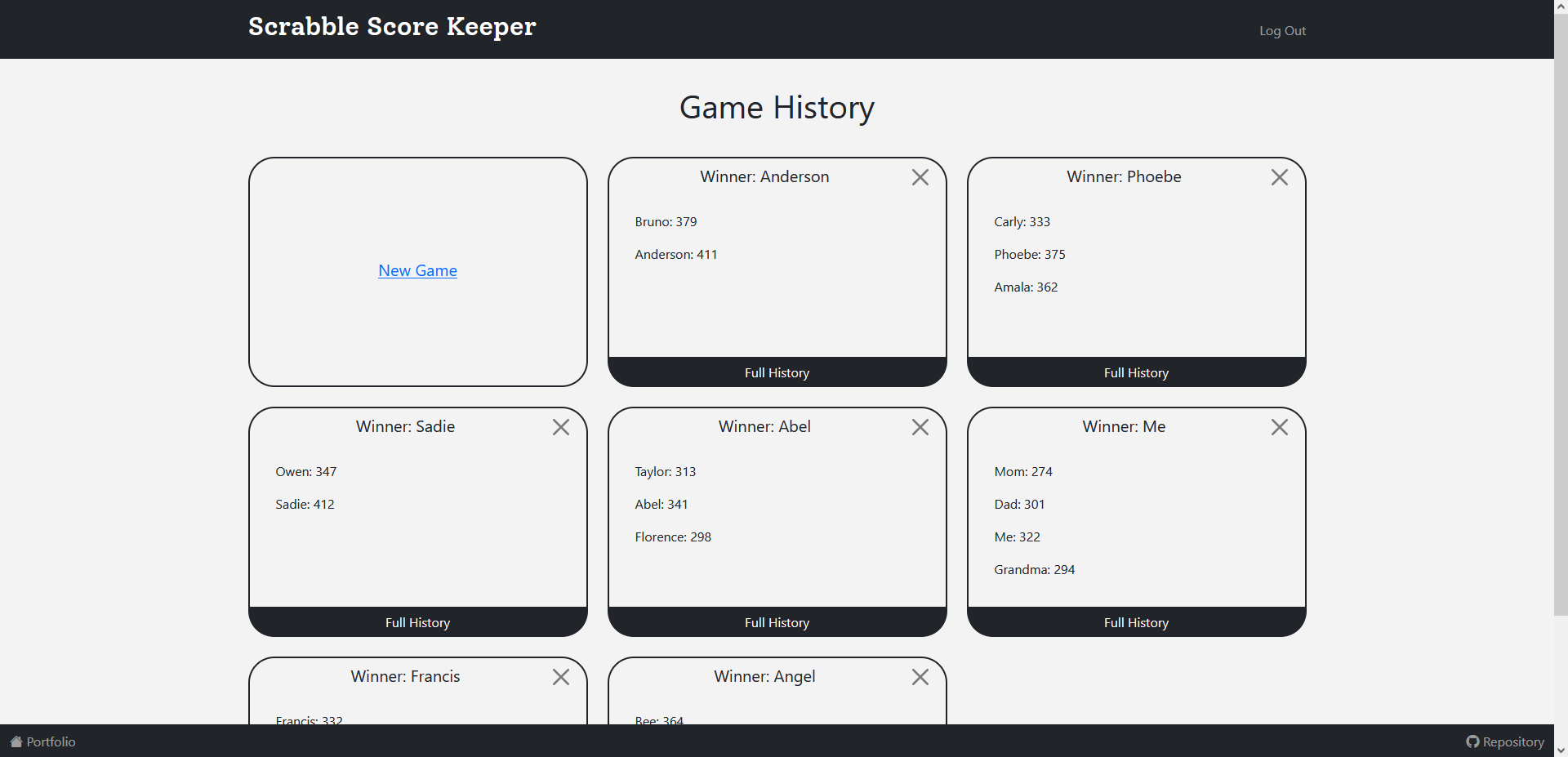The image size is (1568, 757).
Task: Click the 'Florence: 298' score
Action: 673,537
